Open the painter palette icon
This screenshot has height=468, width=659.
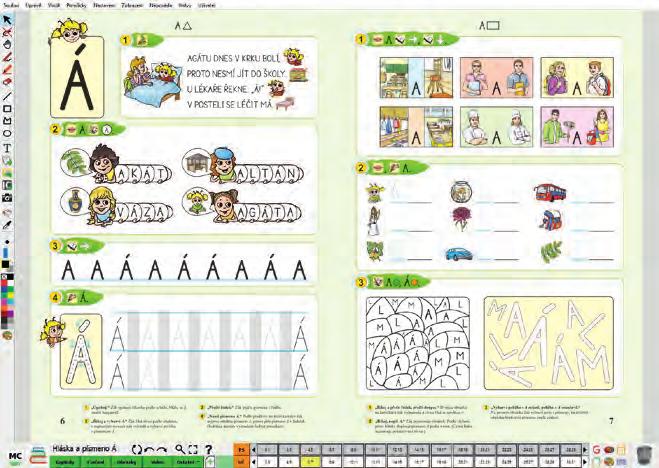tap(7, 335)
